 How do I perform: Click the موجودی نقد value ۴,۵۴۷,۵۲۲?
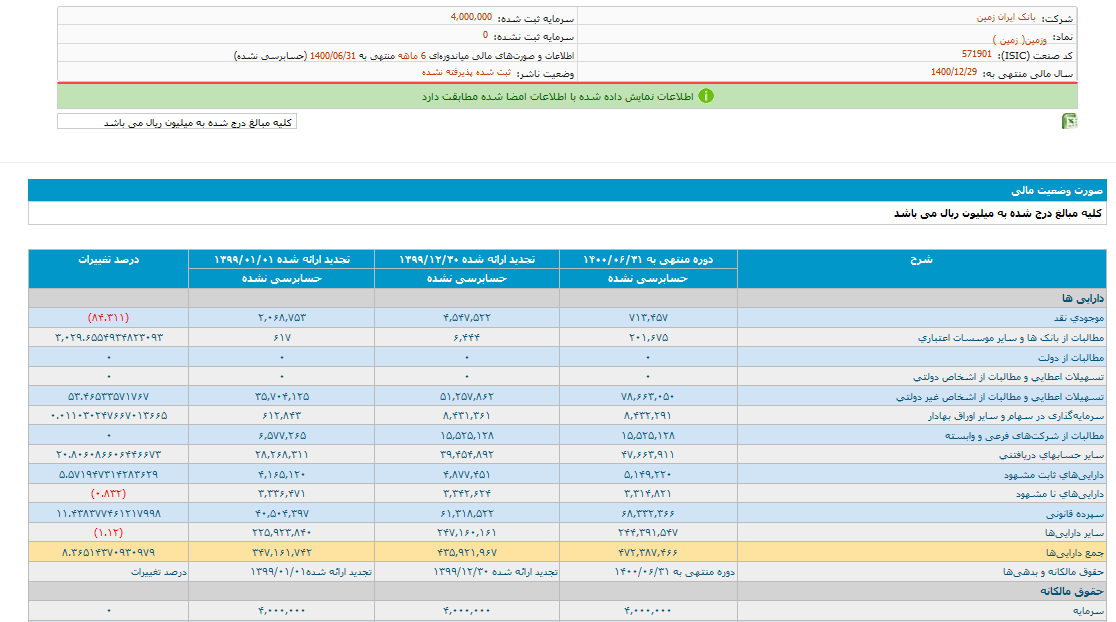467,317
